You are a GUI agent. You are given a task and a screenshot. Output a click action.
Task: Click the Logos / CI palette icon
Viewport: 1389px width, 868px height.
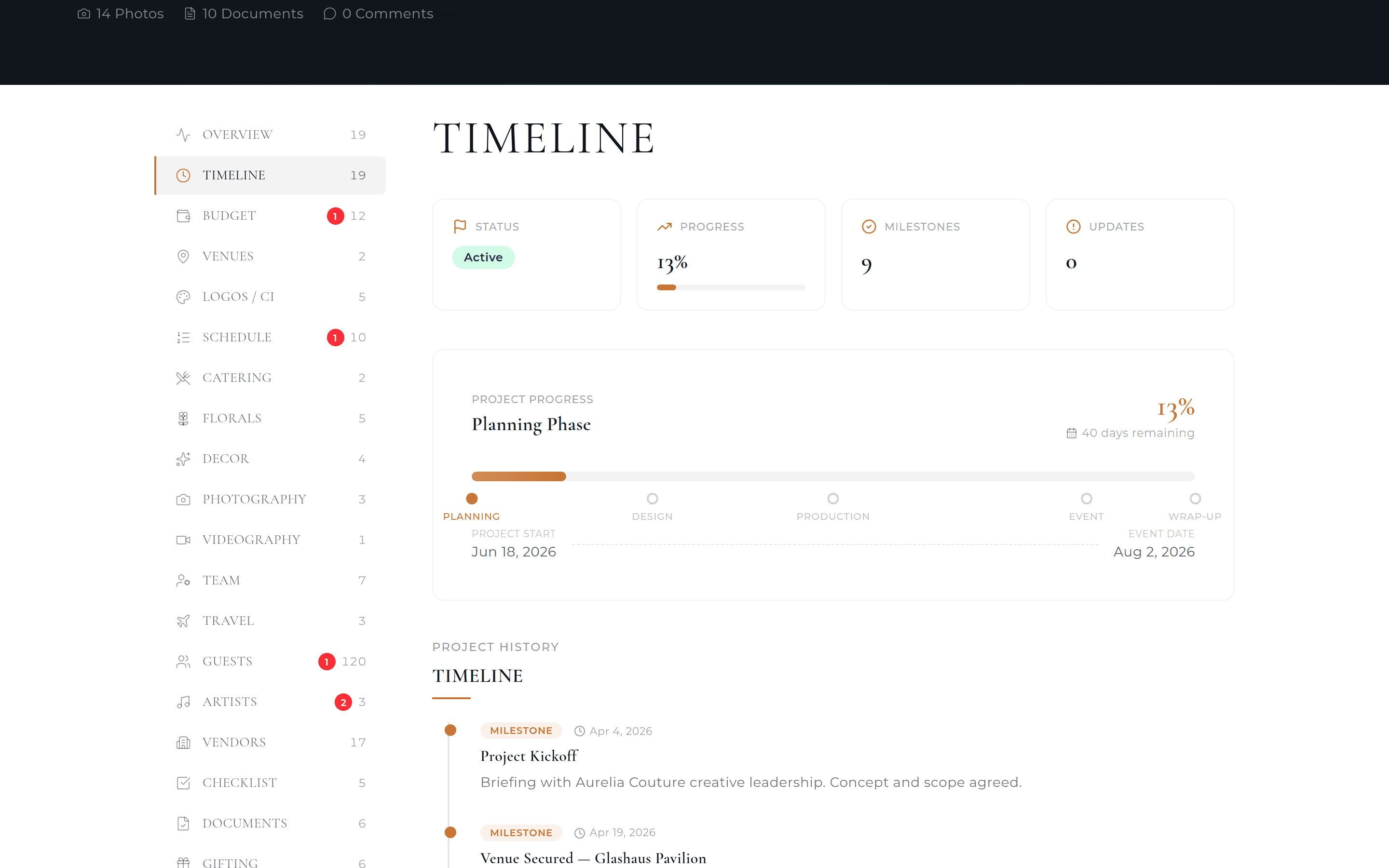[183, 297]
